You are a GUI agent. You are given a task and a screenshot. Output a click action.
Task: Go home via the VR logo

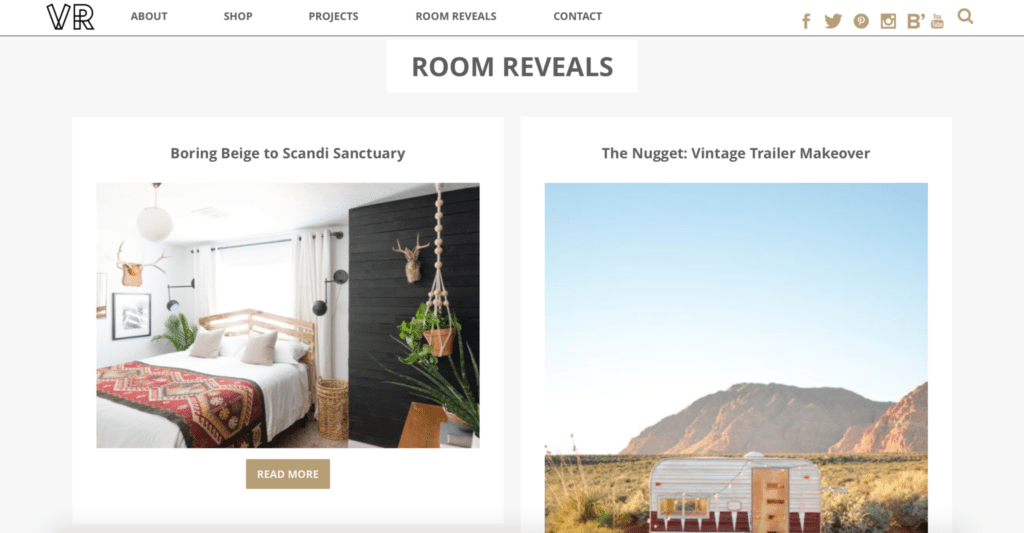(x=71, y=17)
